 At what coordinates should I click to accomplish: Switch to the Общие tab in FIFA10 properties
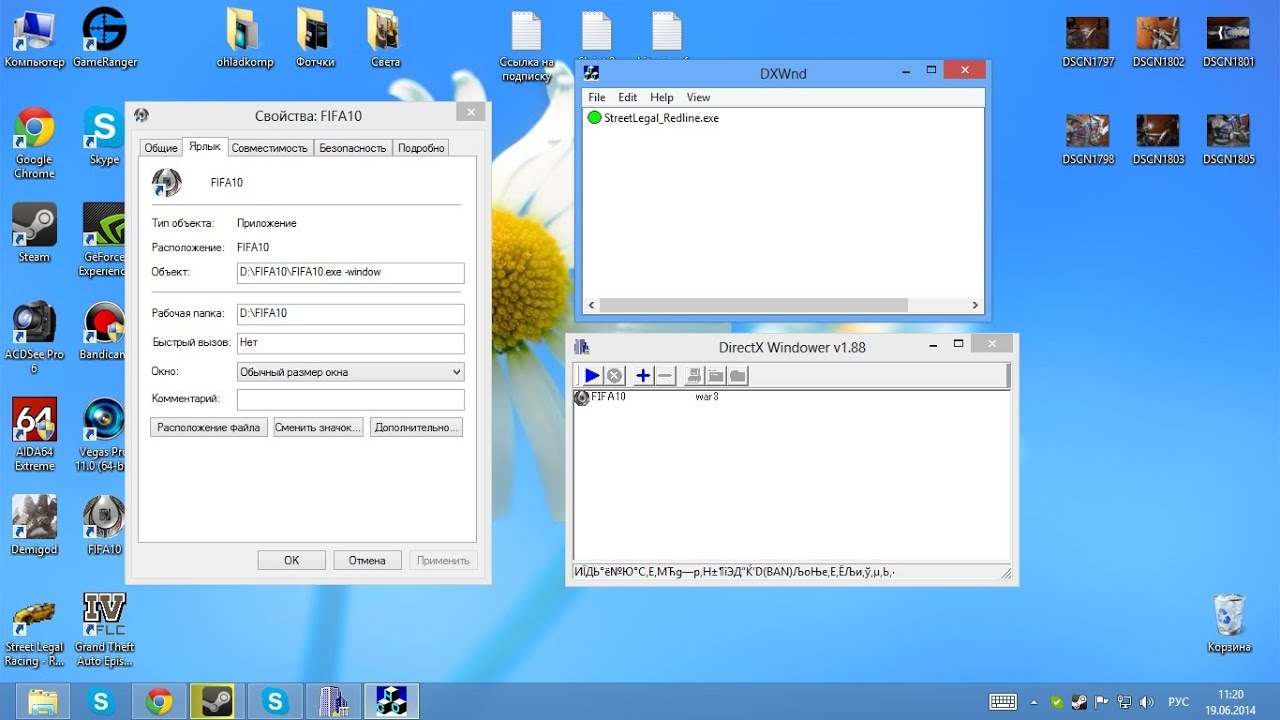tap(161, 148)
